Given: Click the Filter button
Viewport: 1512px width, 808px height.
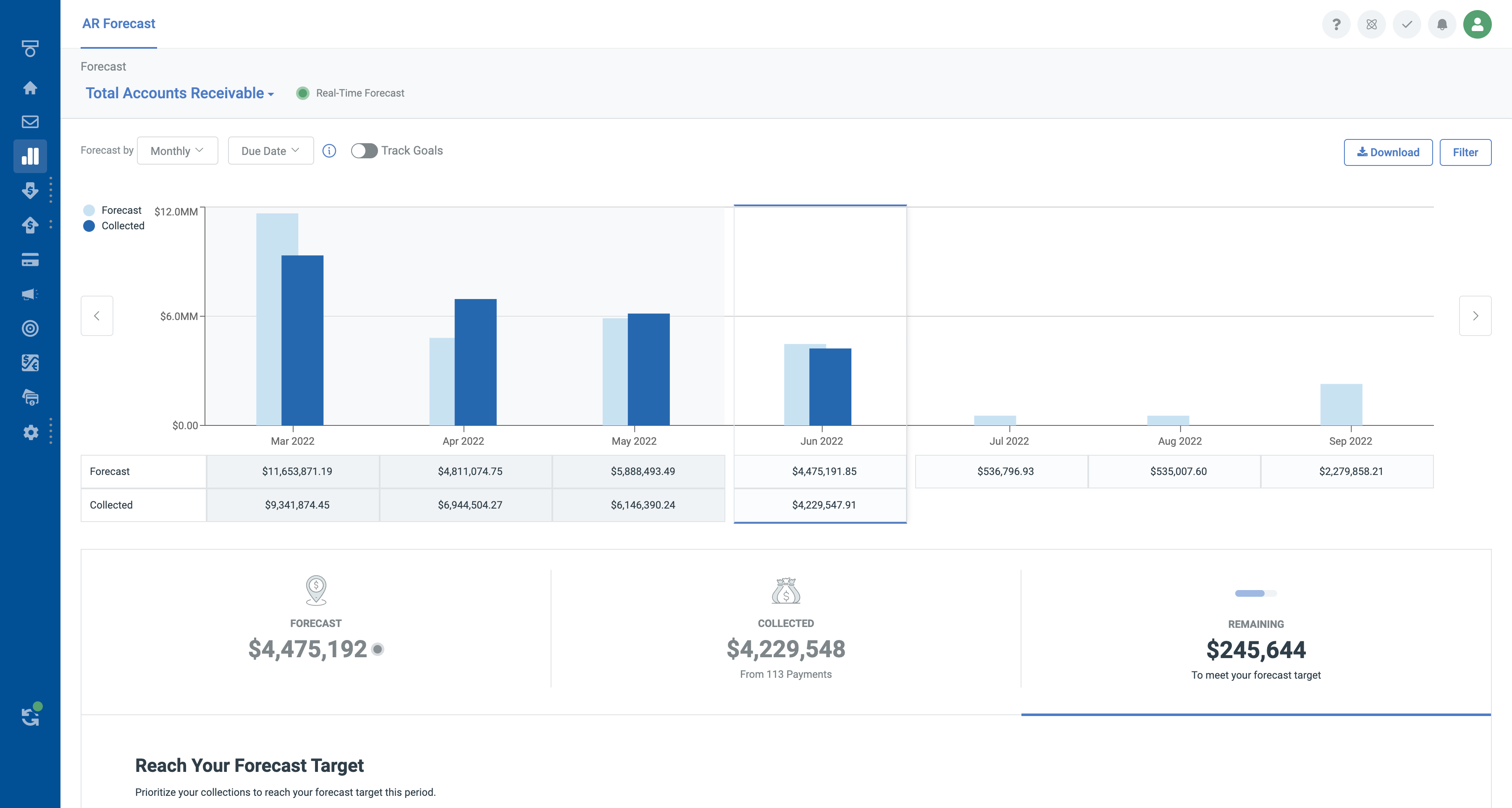Looking at the screenshot, I should click(1465, 152).
